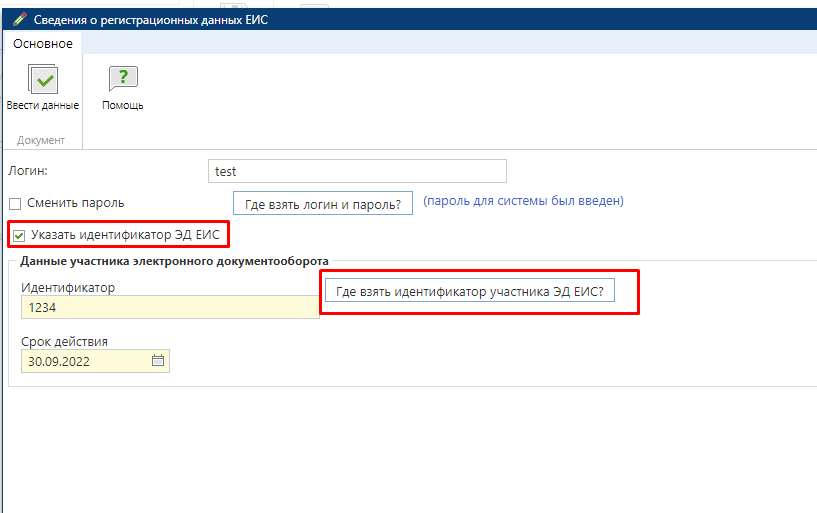This screenshot has height=513, width=817.
Task: Click the Идентификатор field with 1234
Action: 168,307
